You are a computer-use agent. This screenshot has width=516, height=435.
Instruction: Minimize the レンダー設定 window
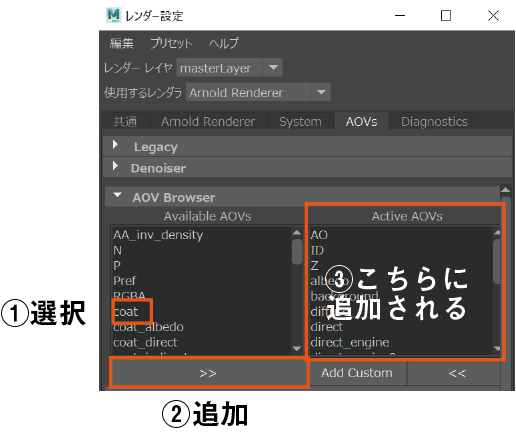point(400,15)
